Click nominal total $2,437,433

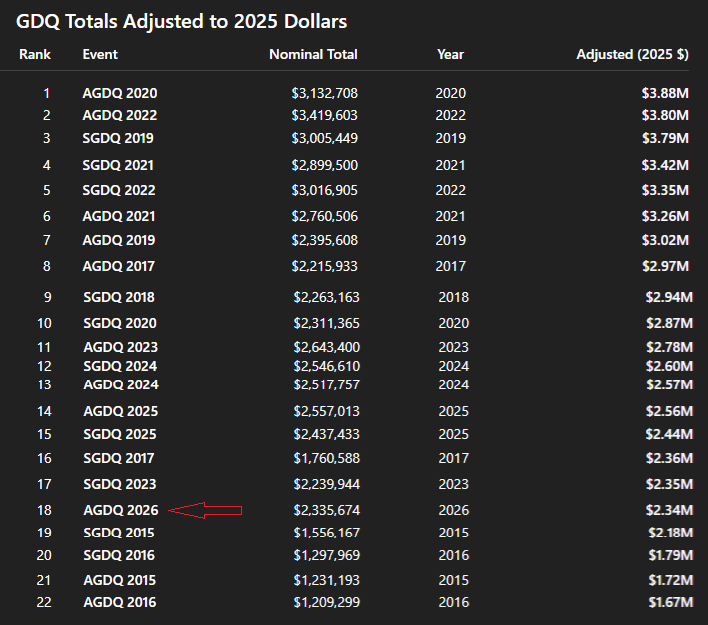tap(327, 434)
